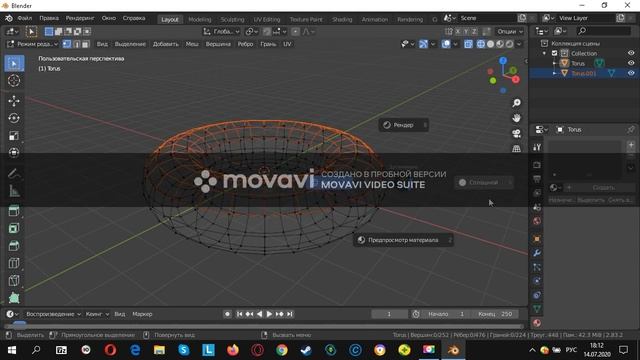
Task: Click the timeline play button
Action: click(269, 314)
